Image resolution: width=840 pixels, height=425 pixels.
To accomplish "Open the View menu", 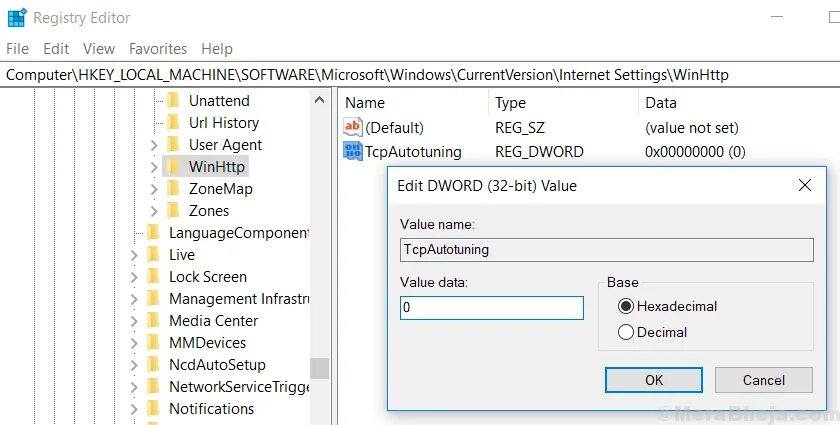I will coord(99,49).
